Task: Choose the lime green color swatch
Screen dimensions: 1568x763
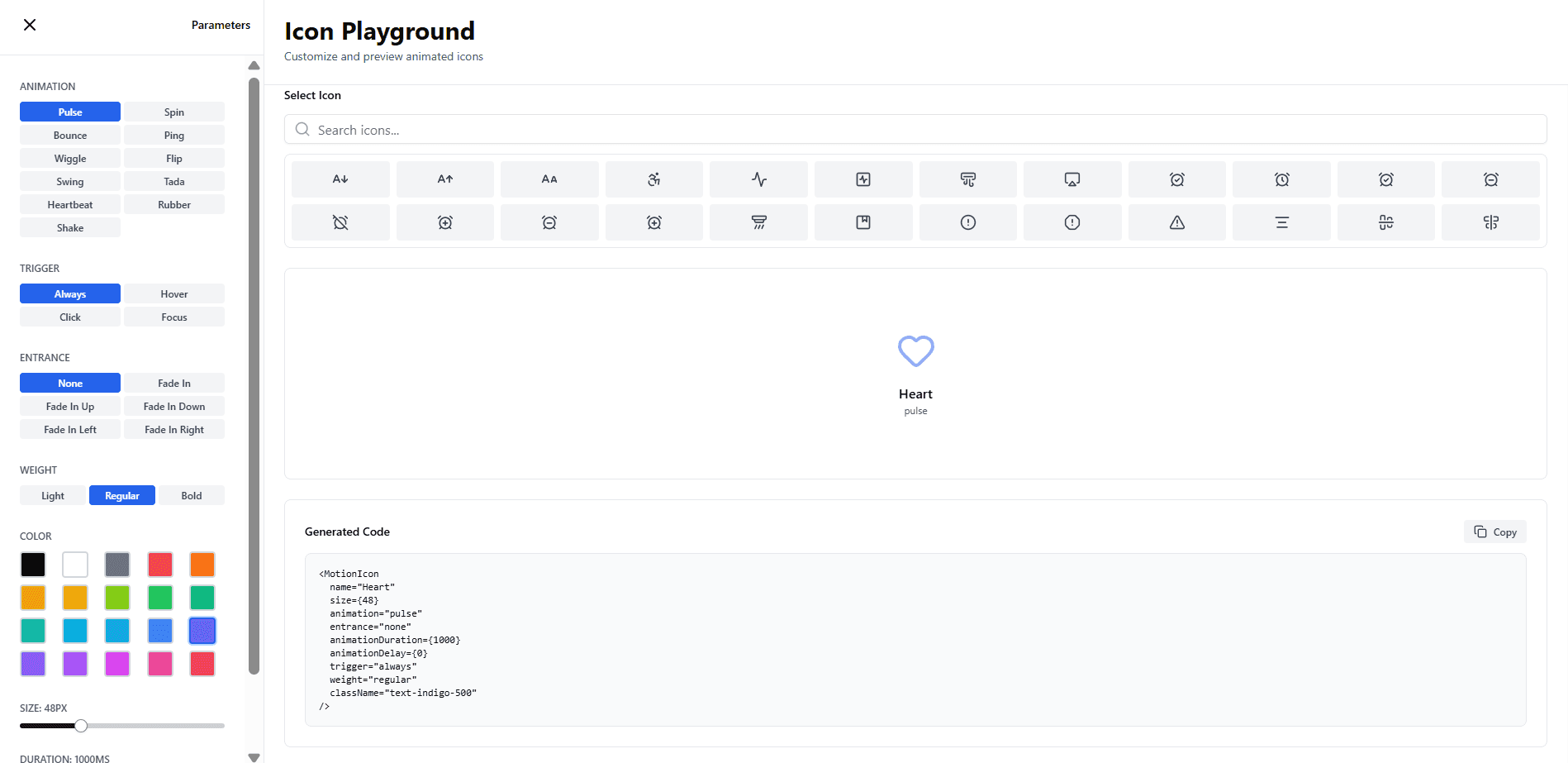Action: click(x=117, y=598)
